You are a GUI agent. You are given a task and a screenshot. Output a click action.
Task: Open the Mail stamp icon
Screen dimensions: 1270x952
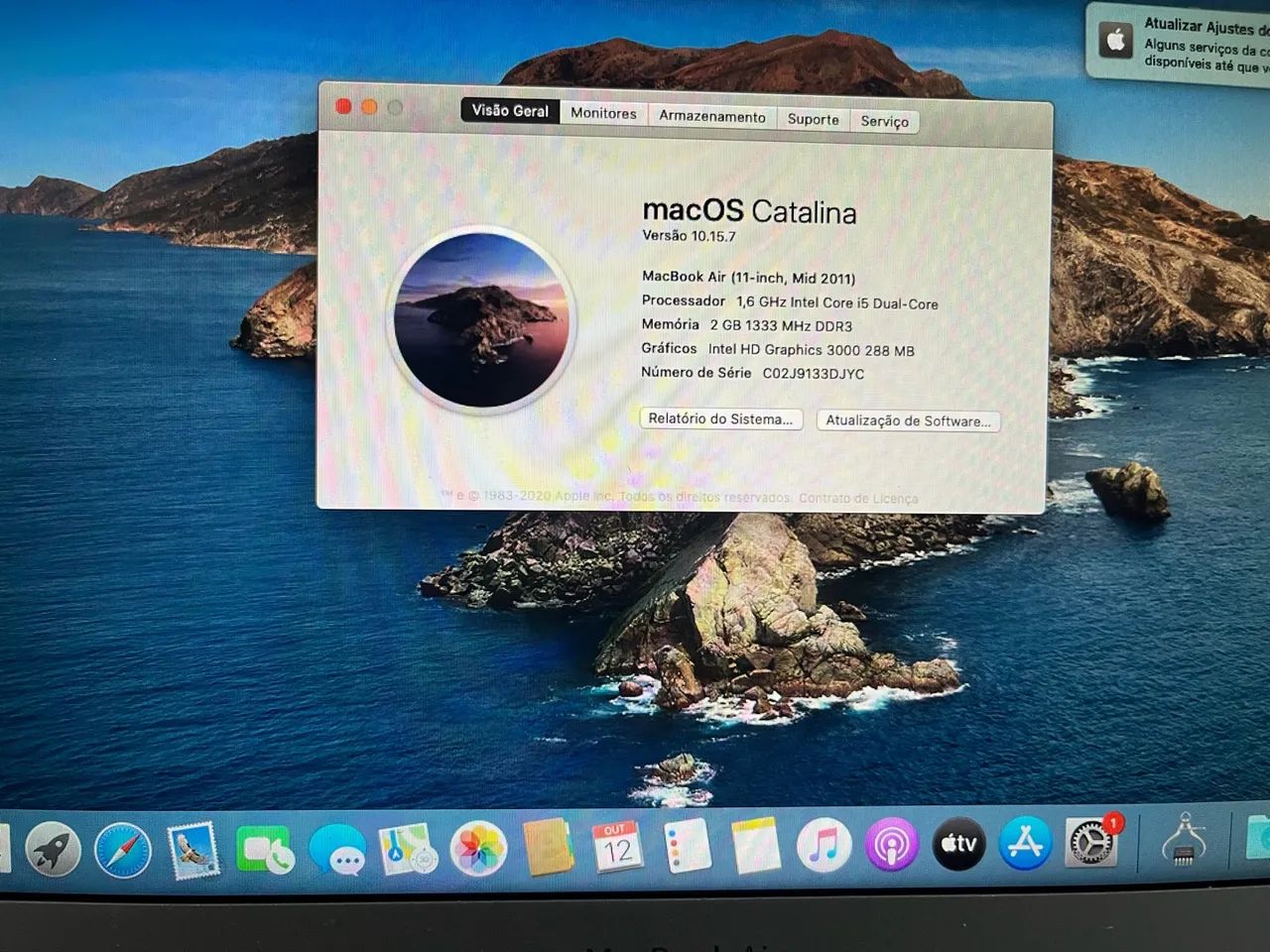point(193,851)
